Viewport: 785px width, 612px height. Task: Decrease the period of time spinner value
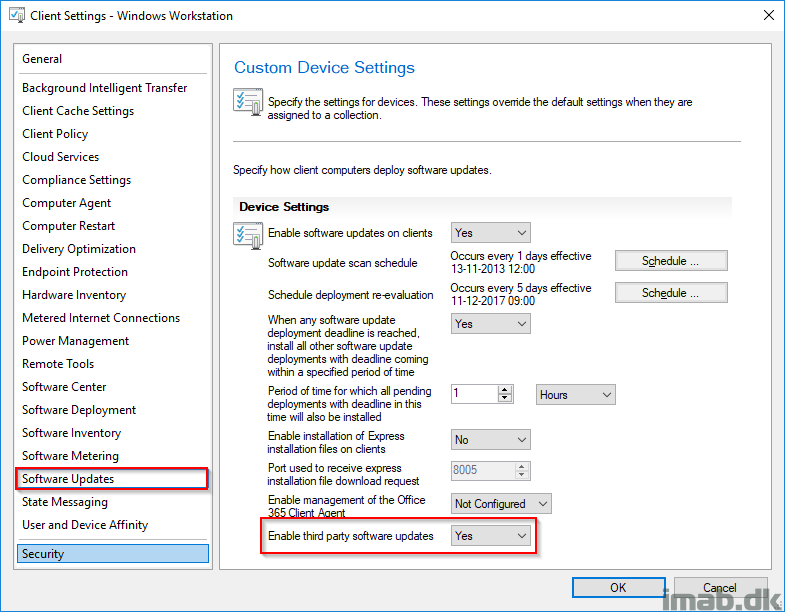point(506,398)
